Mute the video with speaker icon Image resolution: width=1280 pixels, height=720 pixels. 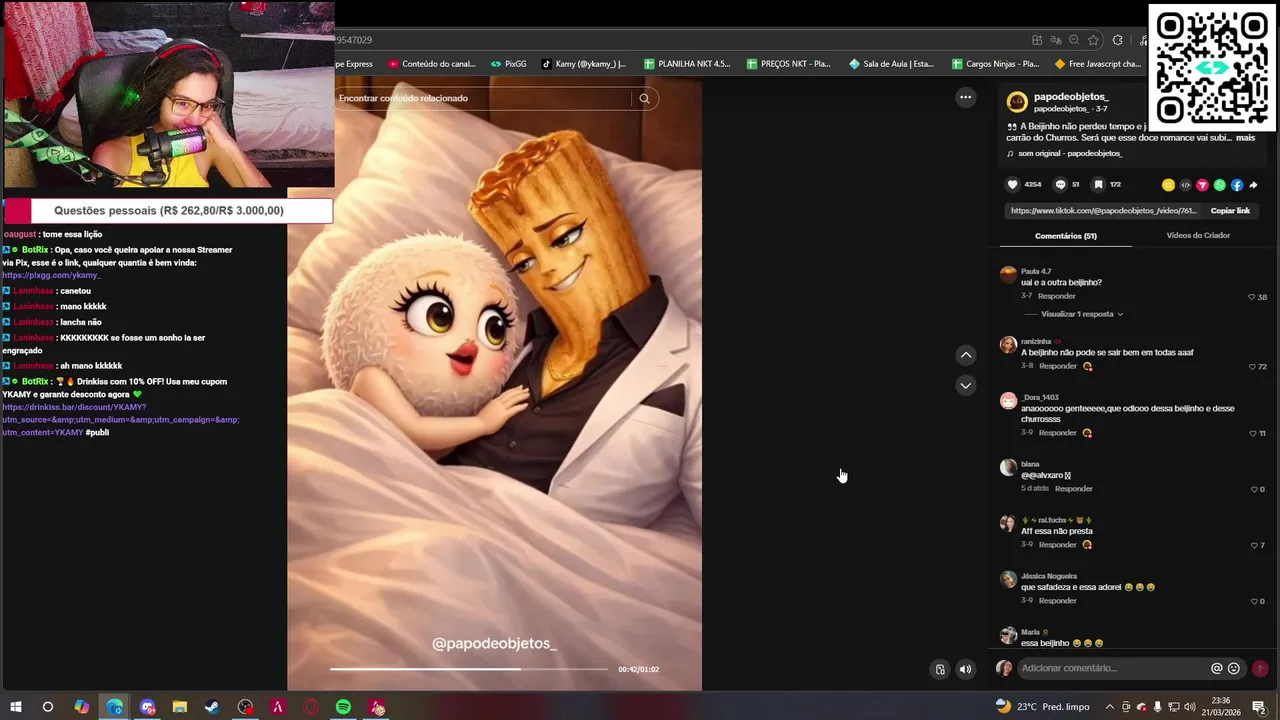click(x=965, y=670)
